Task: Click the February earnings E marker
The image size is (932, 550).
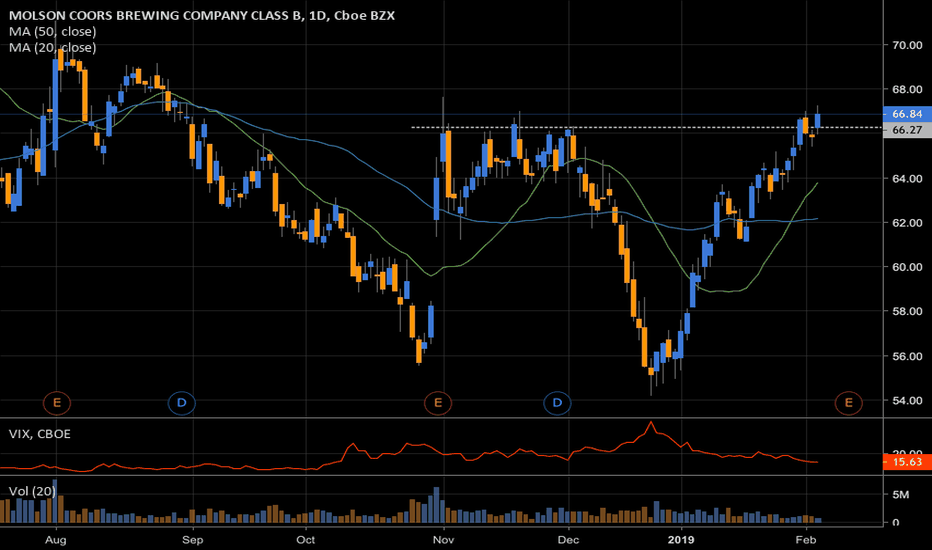Action: pyautogui.click(x=849, y=403)
